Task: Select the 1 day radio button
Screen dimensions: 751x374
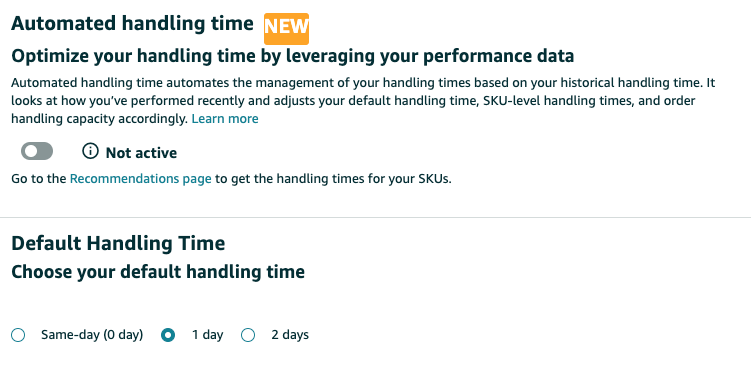Action: [x=168, y=335]
